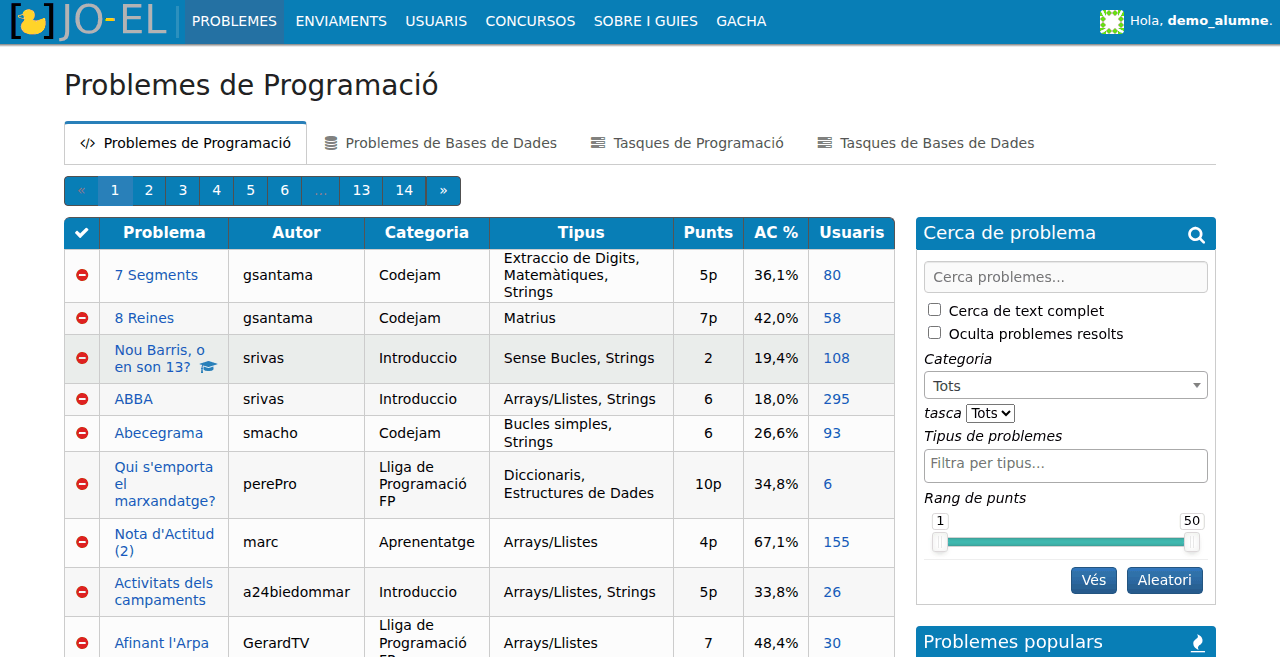Click the next page » arrow
1280x657 pixels.
(x=443, y=191)
